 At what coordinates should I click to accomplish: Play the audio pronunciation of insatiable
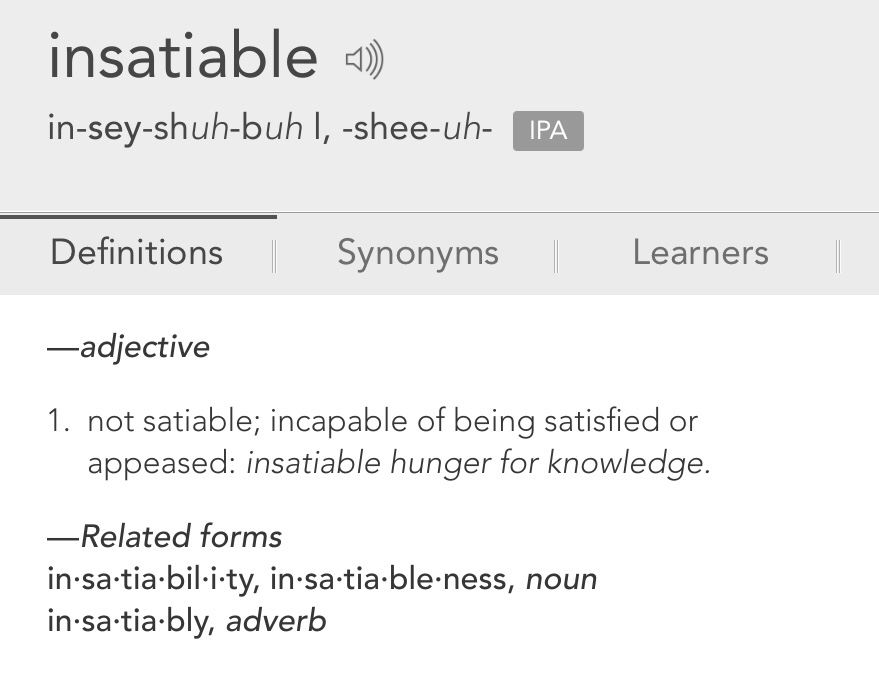click(364, 61)
